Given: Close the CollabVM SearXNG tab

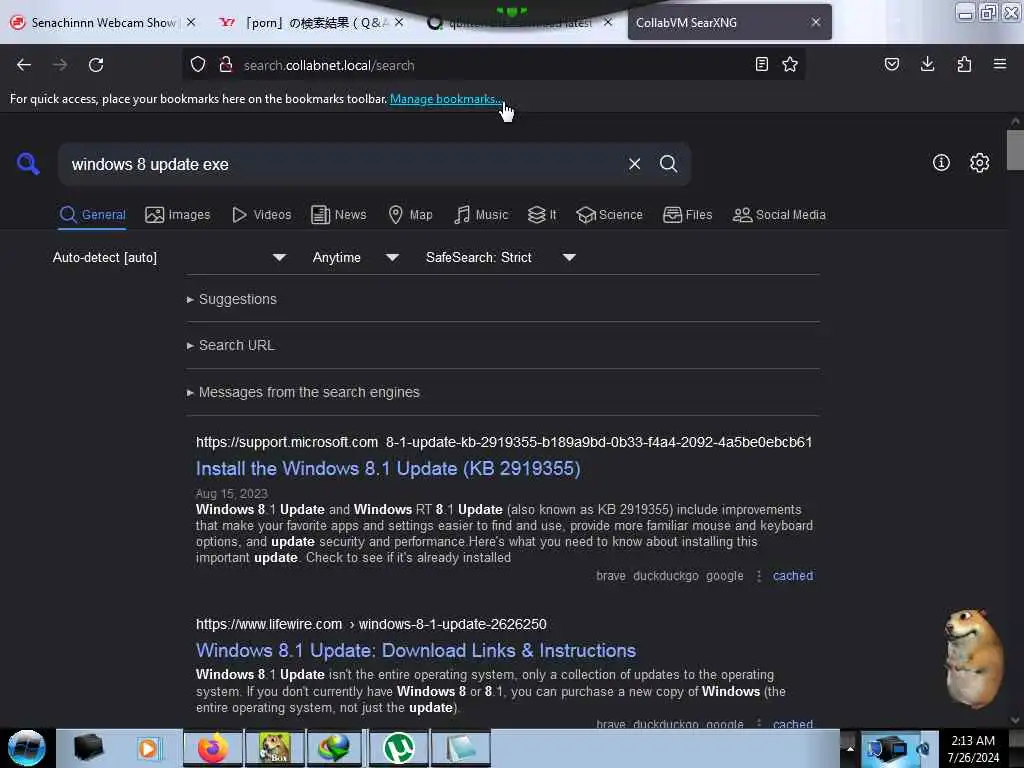Looking at the screenshot, I should coord(816,22).
